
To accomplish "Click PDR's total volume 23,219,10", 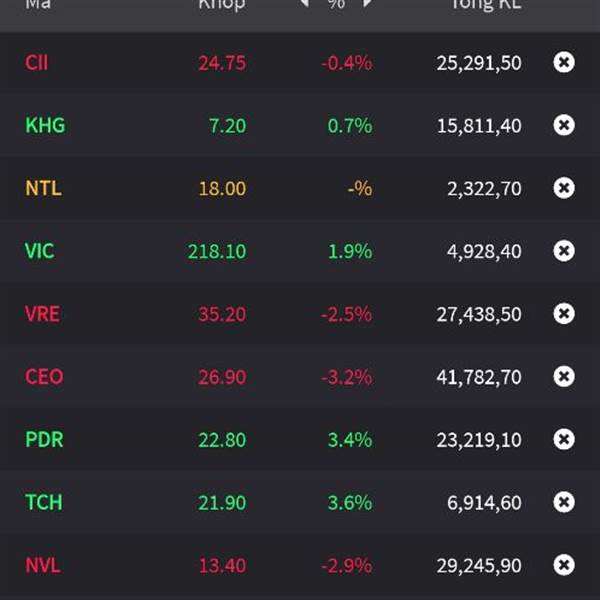I will (478, 439).
